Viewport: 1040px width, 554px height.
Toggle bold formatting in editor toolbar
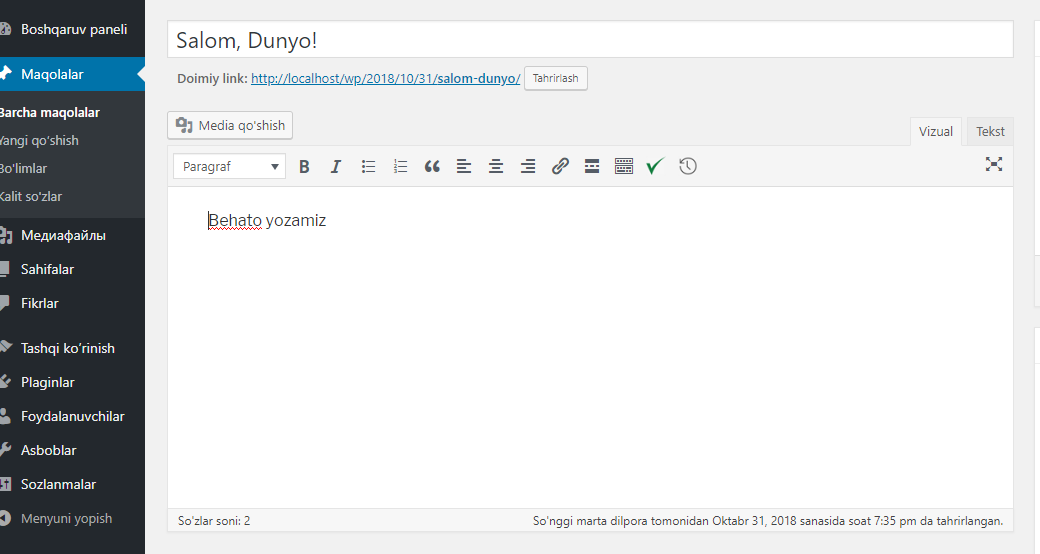(x=304, y=167)
